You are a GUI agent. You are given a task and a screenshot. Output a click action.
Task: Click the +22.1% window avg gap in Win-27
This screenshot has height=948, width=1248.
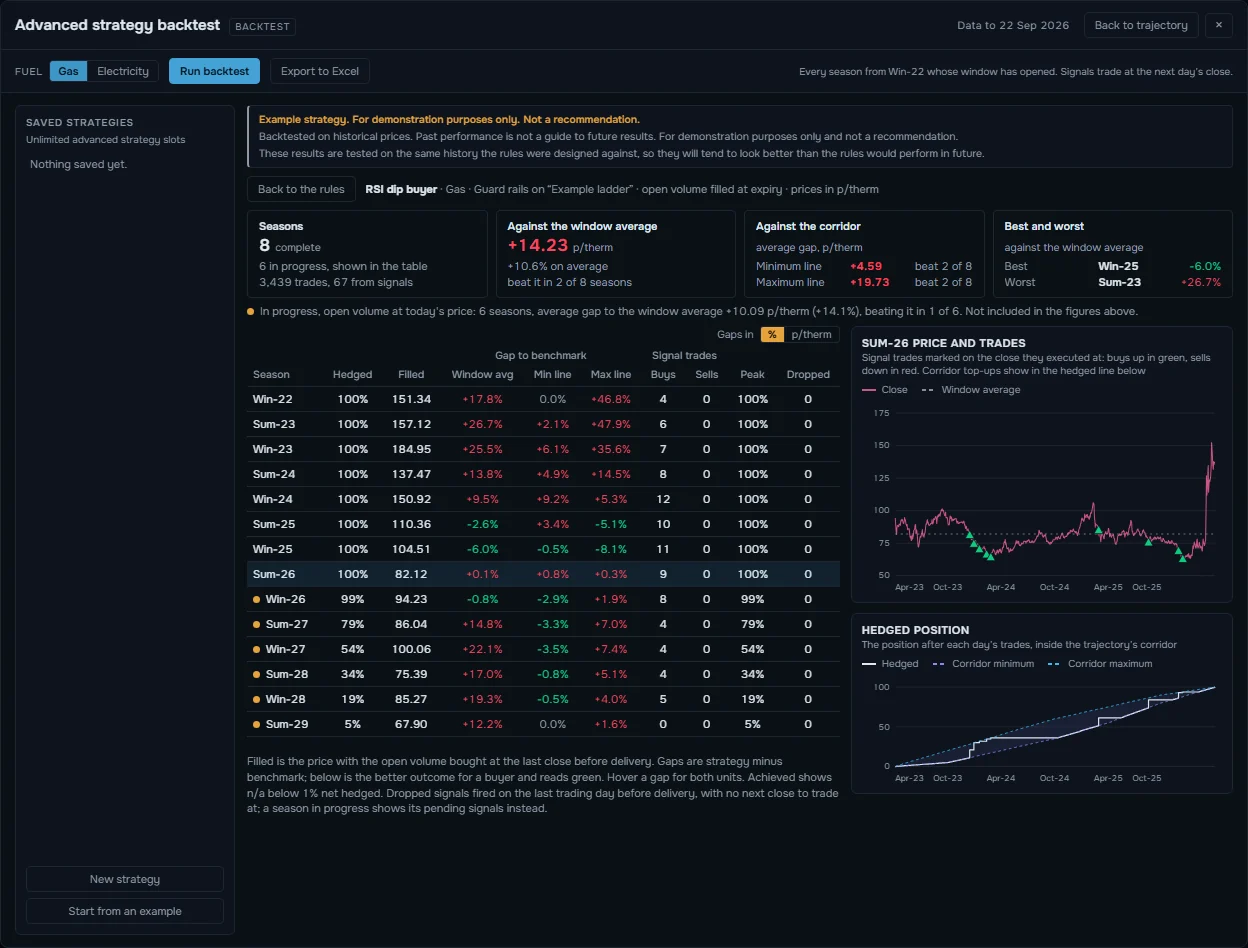click(482, 649)
